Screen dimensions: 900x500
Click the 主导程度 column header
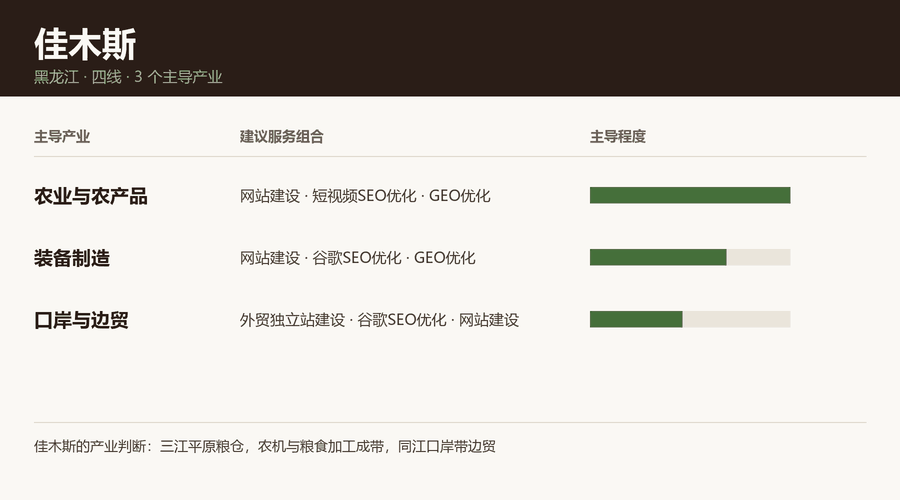click(618, 137)
